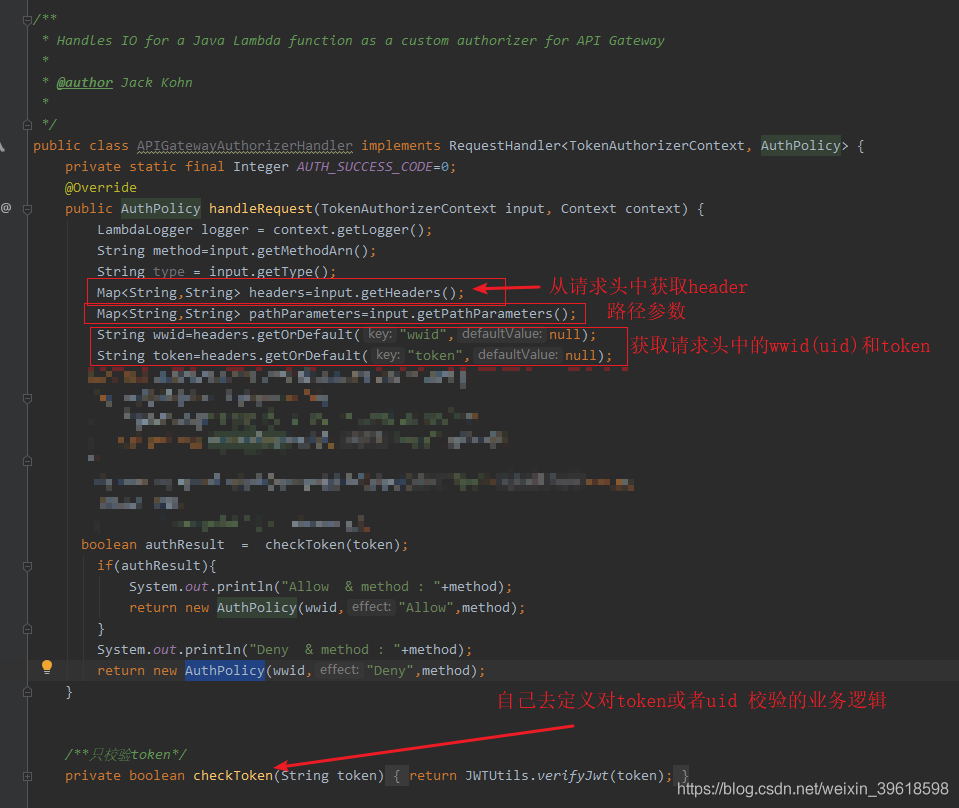The height and width of the screenshot is (808, 959).
Task: Click the @Override annotation
Action: pyautogui.click(x=101, y=187)
